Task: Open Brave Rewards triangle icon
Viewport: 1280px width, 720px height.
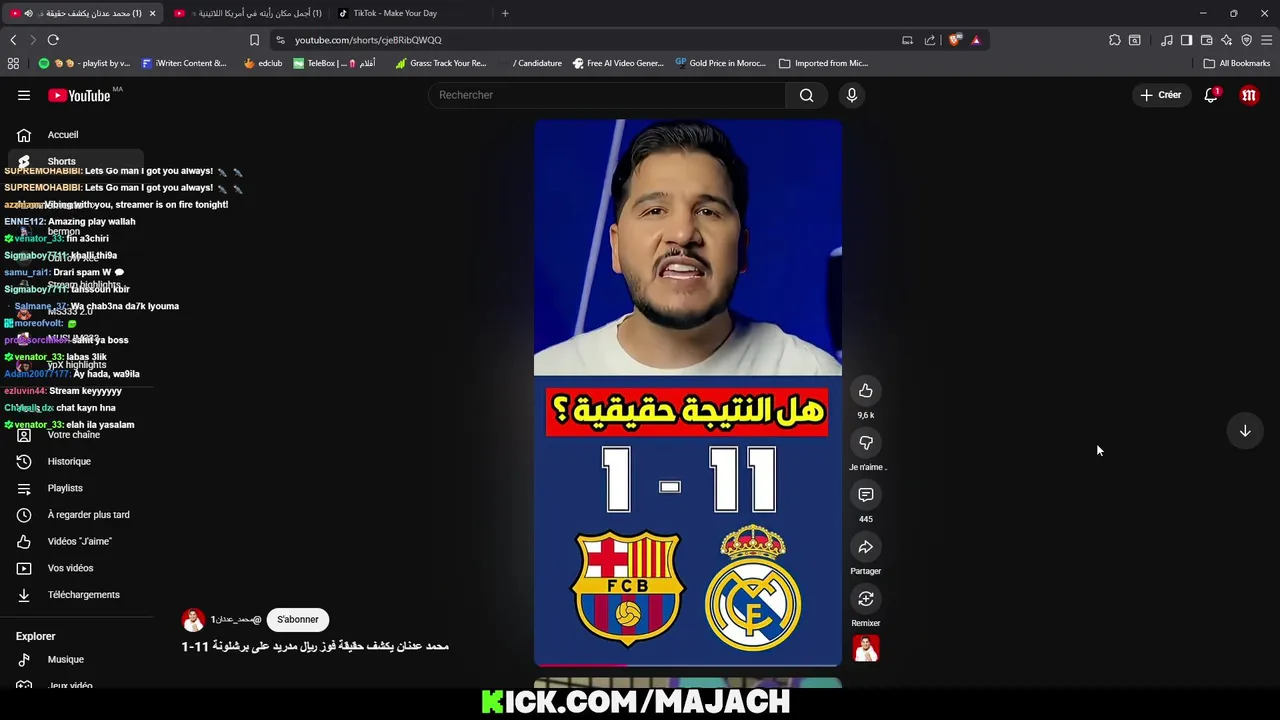Action: coord(976,40)
